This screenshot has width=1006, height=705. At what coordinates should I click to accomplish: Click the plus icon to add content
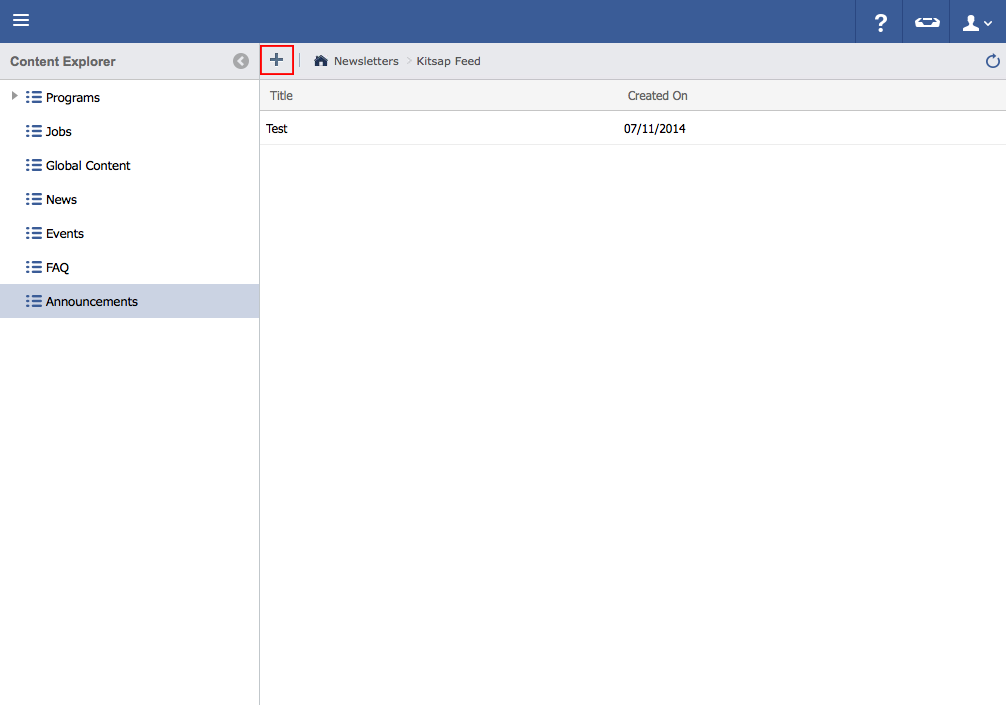[x=277, y=60]
